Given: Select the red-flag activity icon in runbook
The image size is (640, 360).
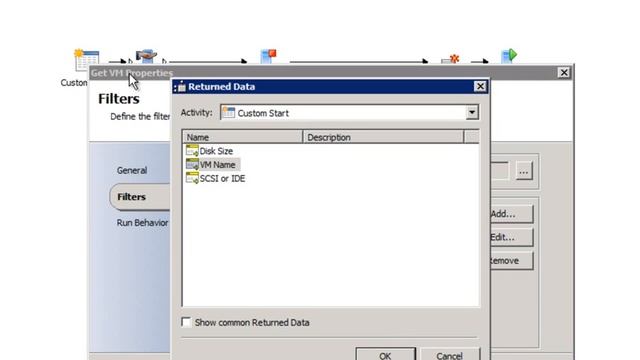Looking at the screenshot, I should click(268, 56).
